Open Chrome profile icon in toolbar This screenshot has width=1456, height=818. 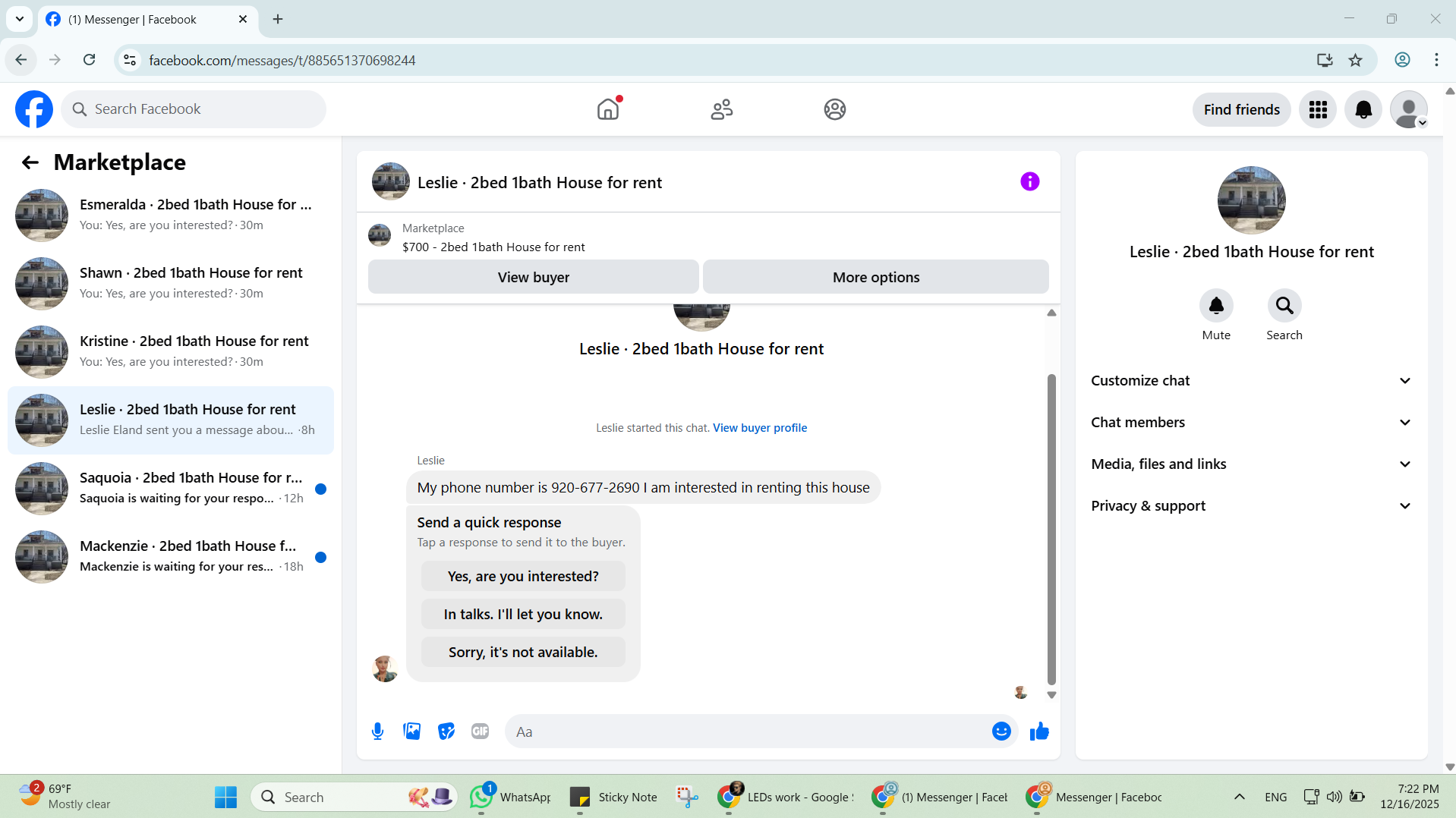coord(1402,60)
